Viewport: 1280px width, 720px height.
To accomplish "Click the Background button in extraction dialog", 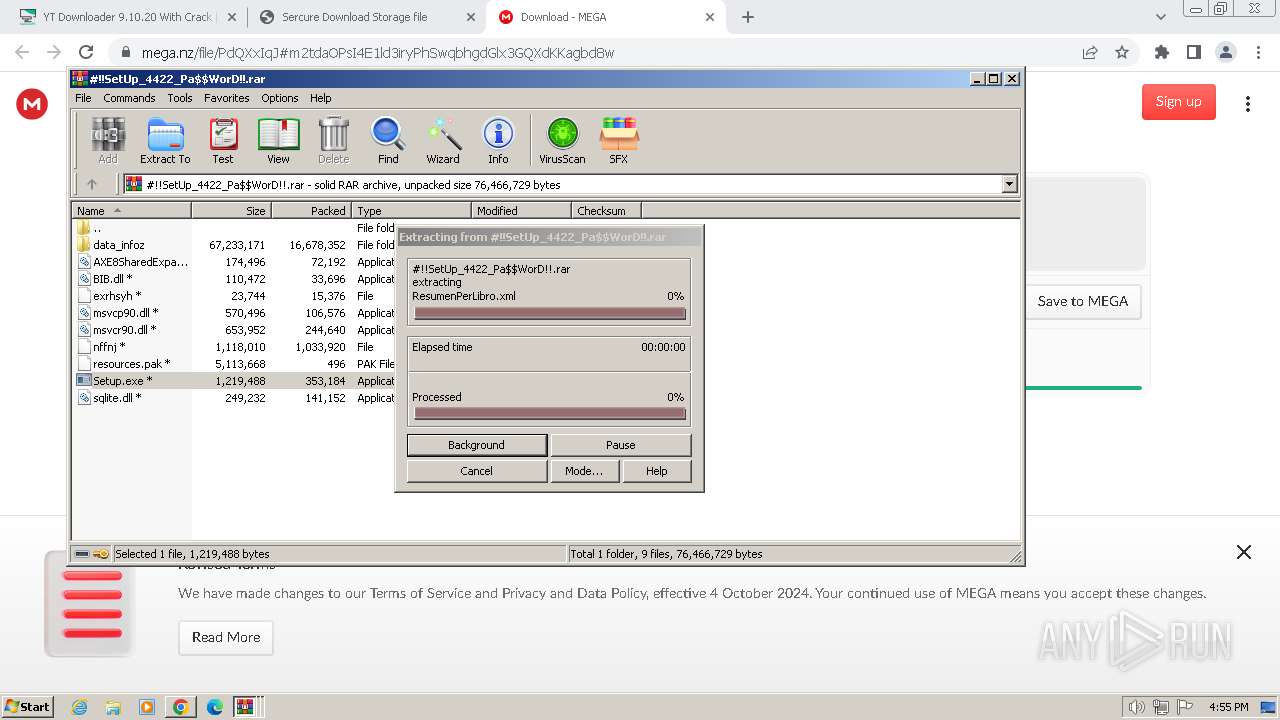I will pos(477,445).
